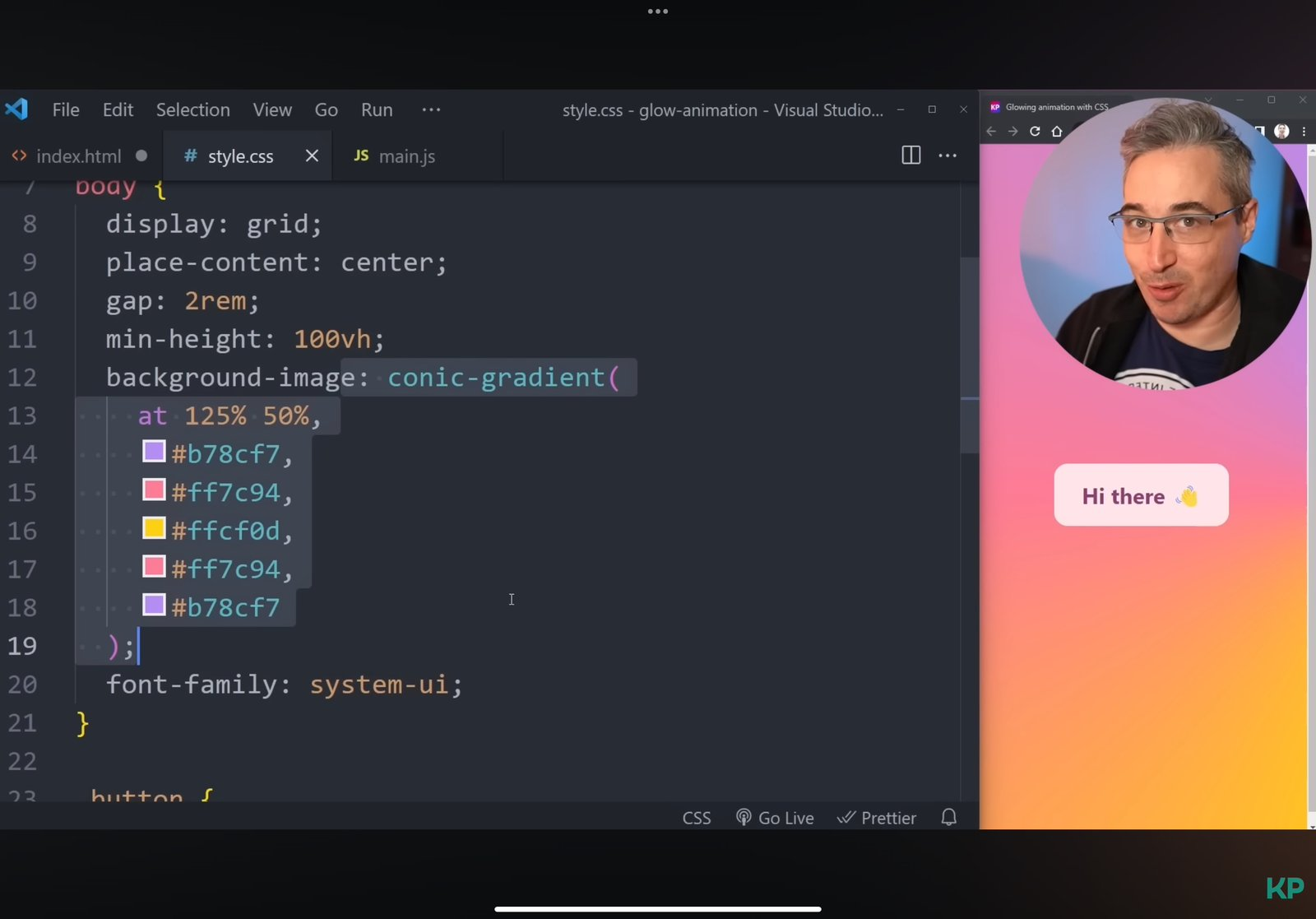Click the browser forward arrow
This screenshot has height=919, width=1316.
[x=1012, y=132]
